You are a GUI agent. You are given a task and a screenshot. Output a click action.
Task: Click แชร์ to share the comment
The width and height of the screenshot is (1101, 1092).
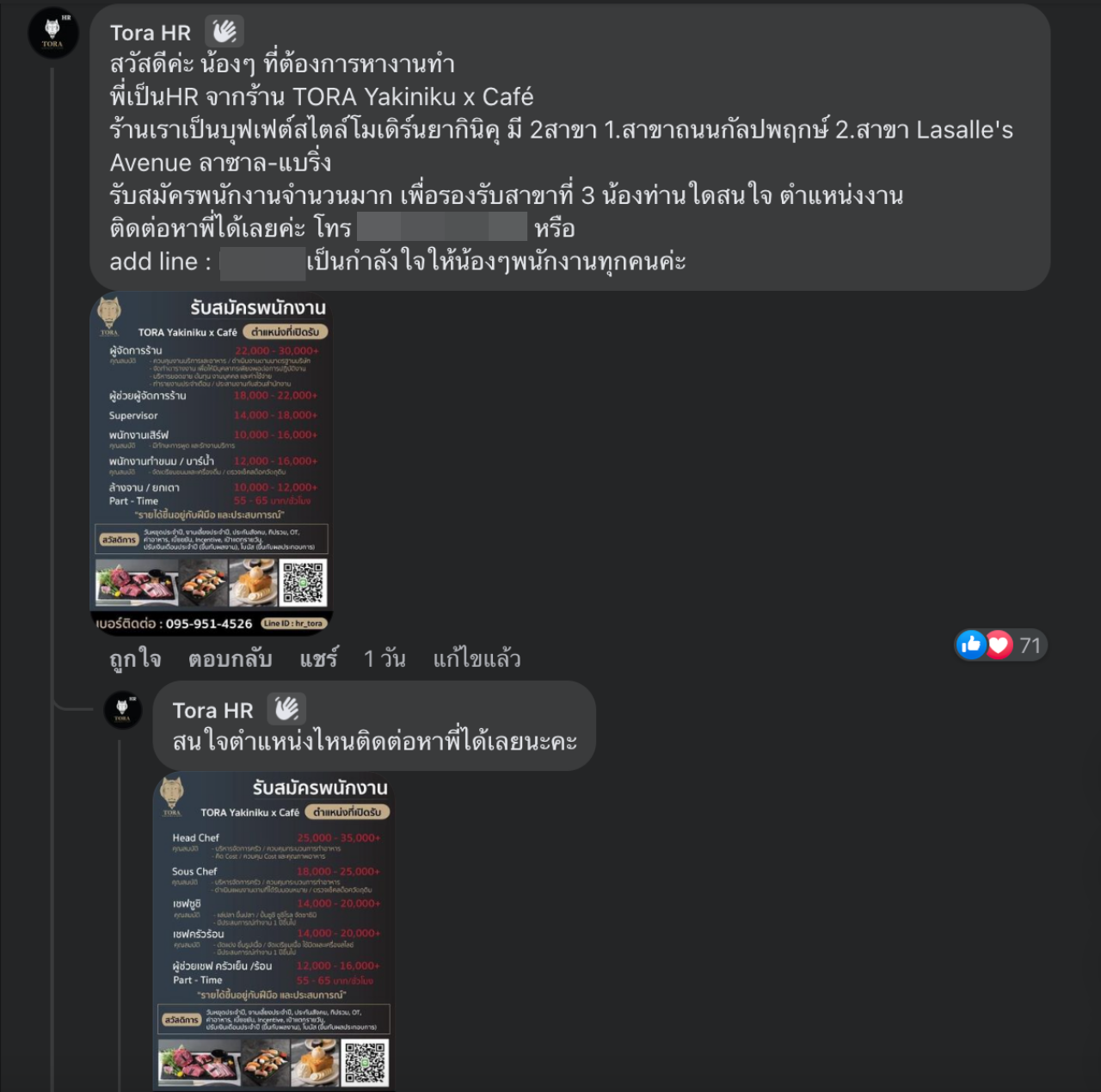[318, 659]
